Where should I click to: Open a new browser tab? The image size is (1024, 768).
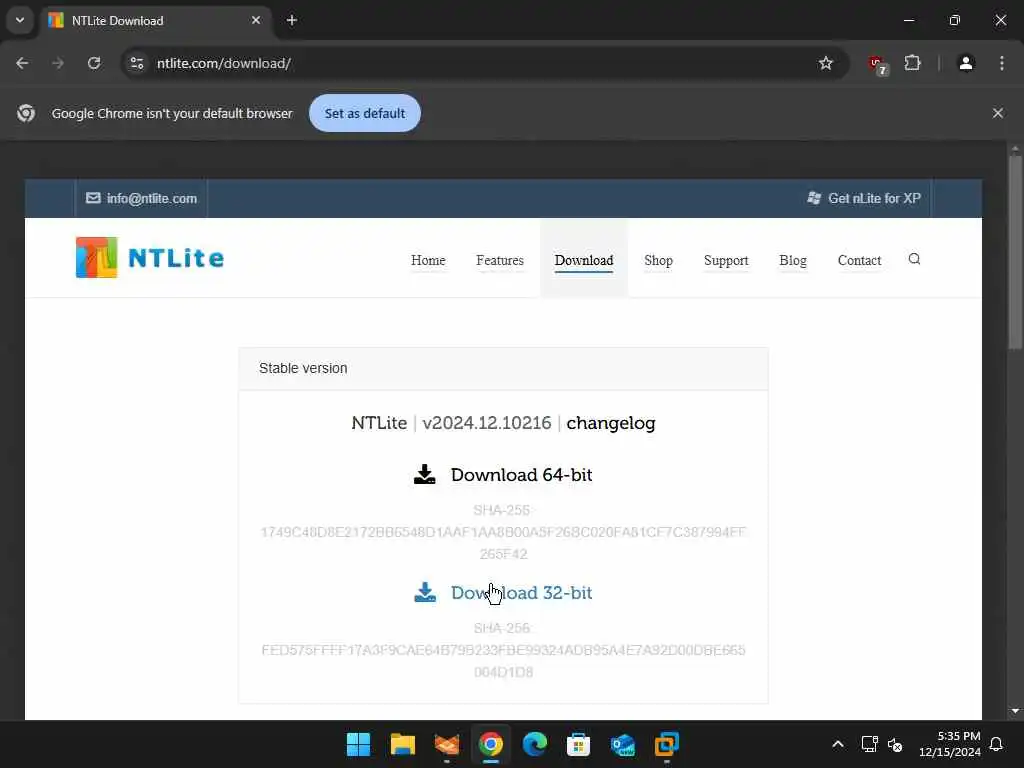(x=292, y=20)
